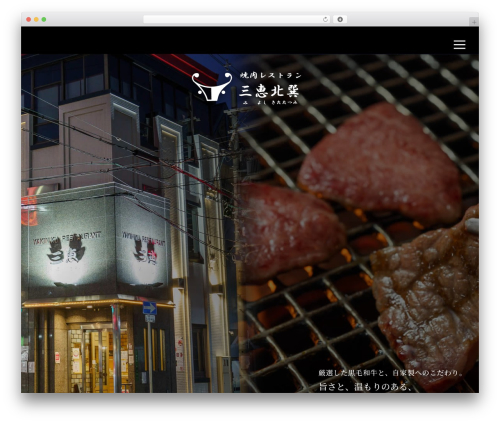Reload the page via refresh icon
This screenshot has height=423, width=500.
[325, 19]
